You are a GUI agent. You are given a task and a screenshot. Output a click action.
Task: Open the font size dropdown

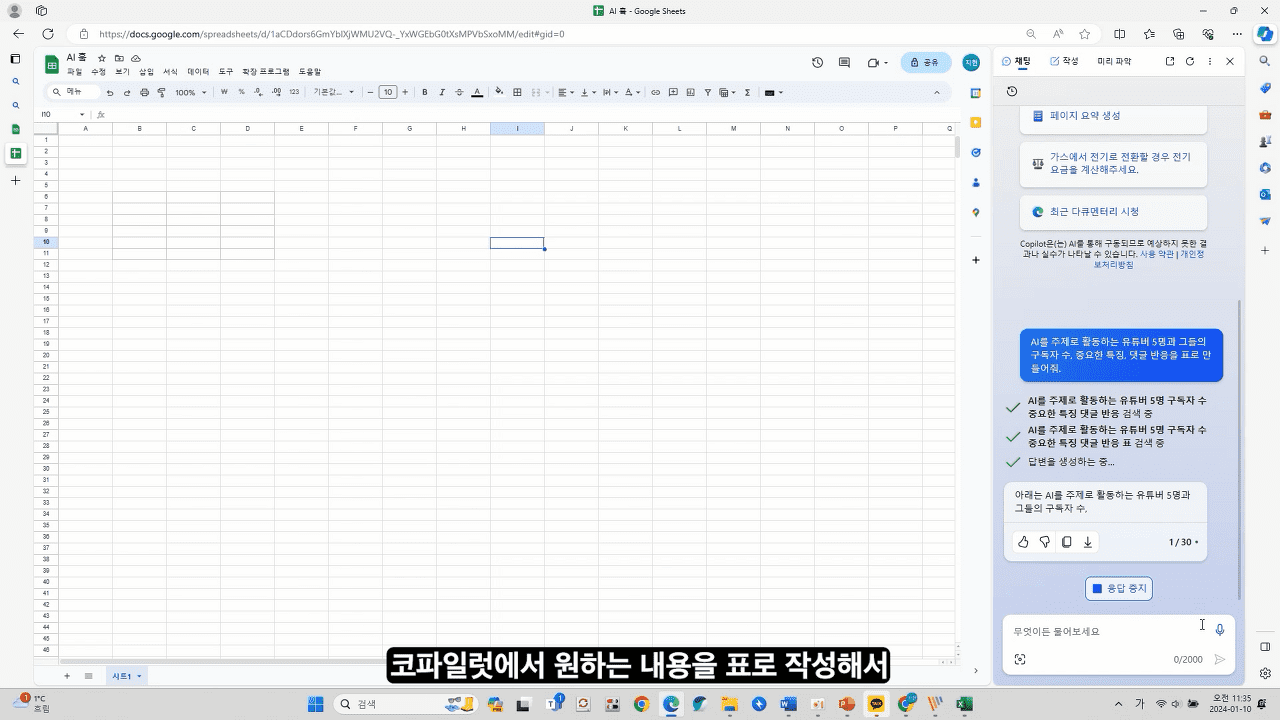point(388,92)
